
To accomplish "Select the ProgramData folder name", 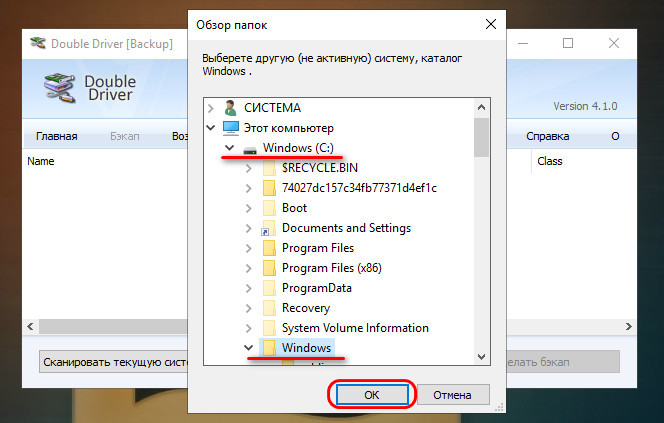I will pyautogui.click(x=317, y=288).
